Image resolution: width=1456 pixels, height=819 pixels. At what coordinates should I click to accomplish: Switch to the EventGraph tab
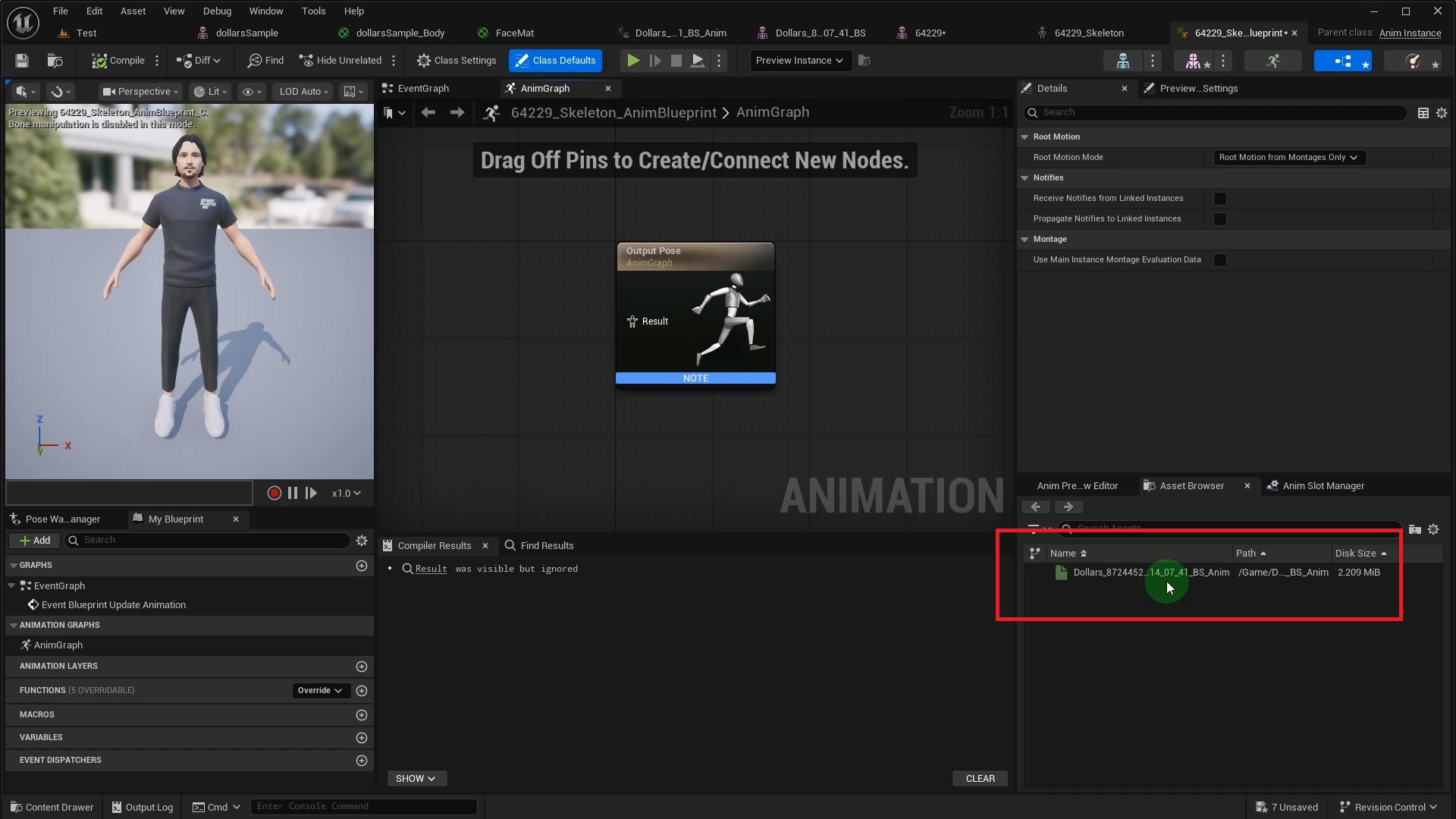[x=422, y=88]
